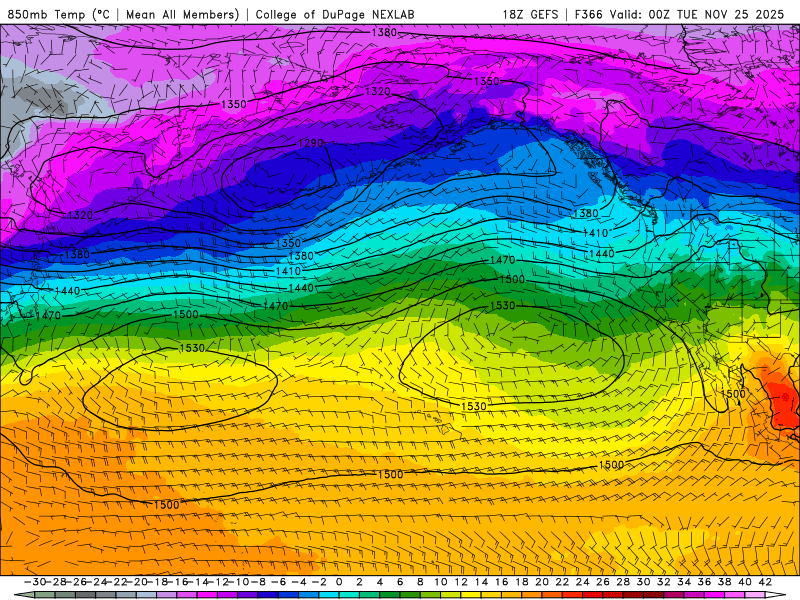Click the -2 value on the temperature scale
The width and height of the screenshot is (800, 600).
point(319,582)
